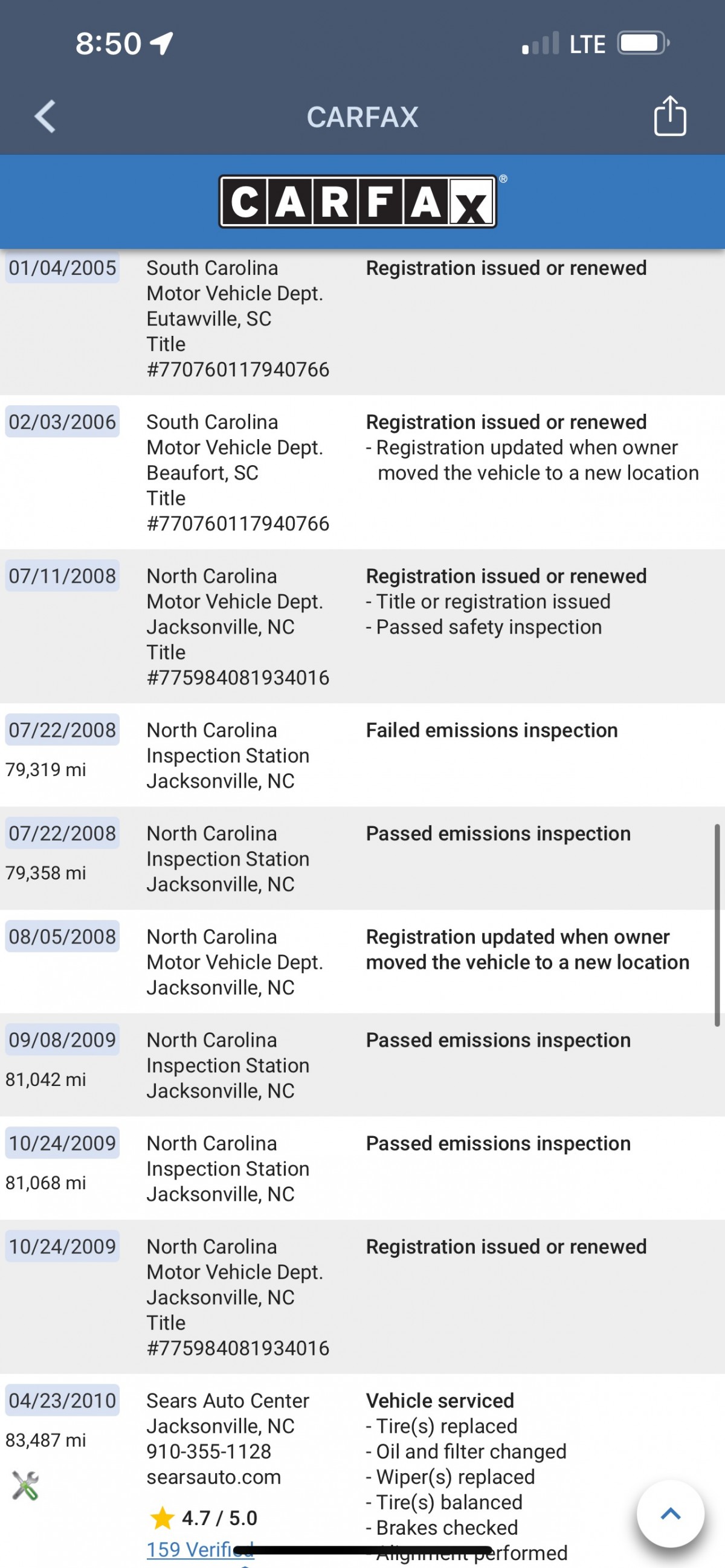The image size is (725, 1568).
Task: Select the 02/03/2006 date badge
Action: (62, 422)
